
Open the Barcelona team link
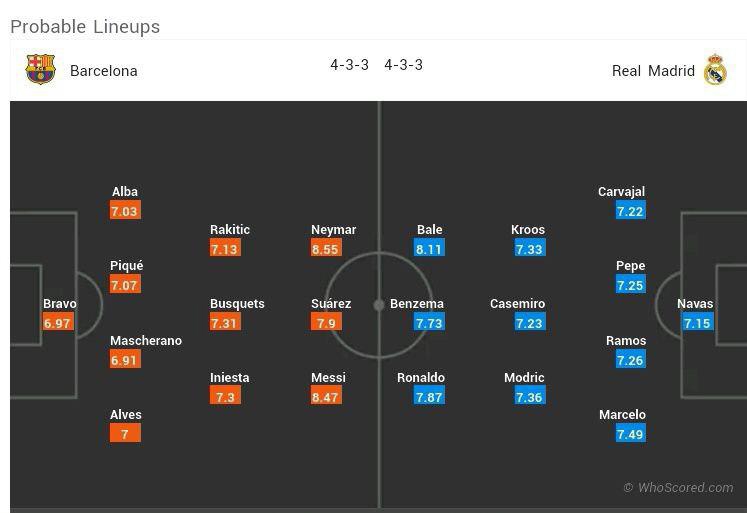[104, 71]
